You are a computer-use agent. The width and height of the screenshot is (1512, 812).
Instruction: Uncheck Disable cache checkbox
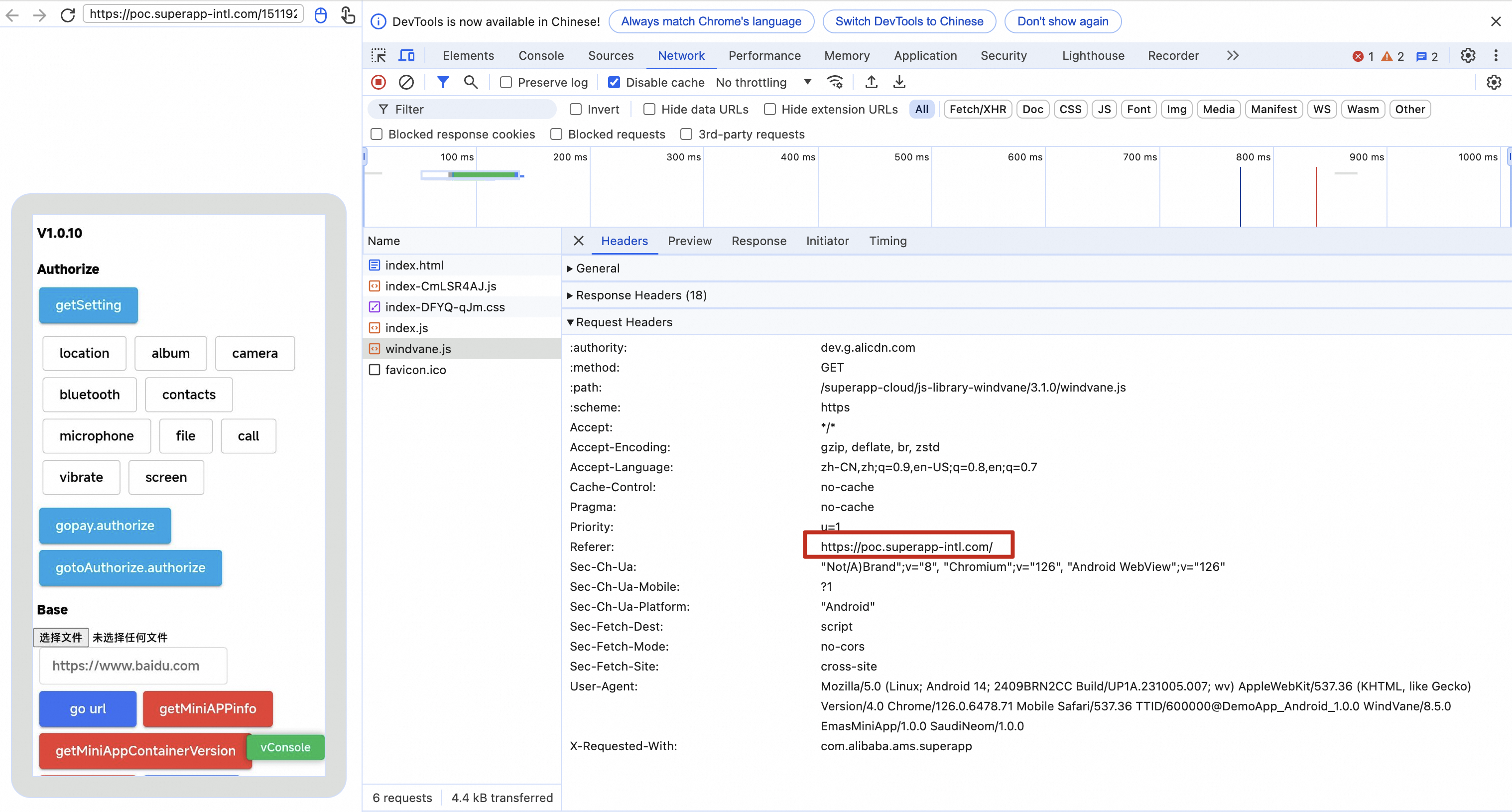[x=614, y=83]
